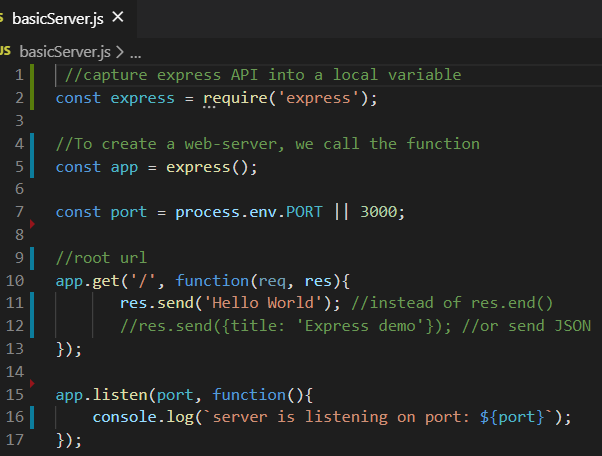Image resolution: width=602 pixels, height=456 pixels.
Task: Click the JS file icon in the tab
Action: click(x=3, y=18)
